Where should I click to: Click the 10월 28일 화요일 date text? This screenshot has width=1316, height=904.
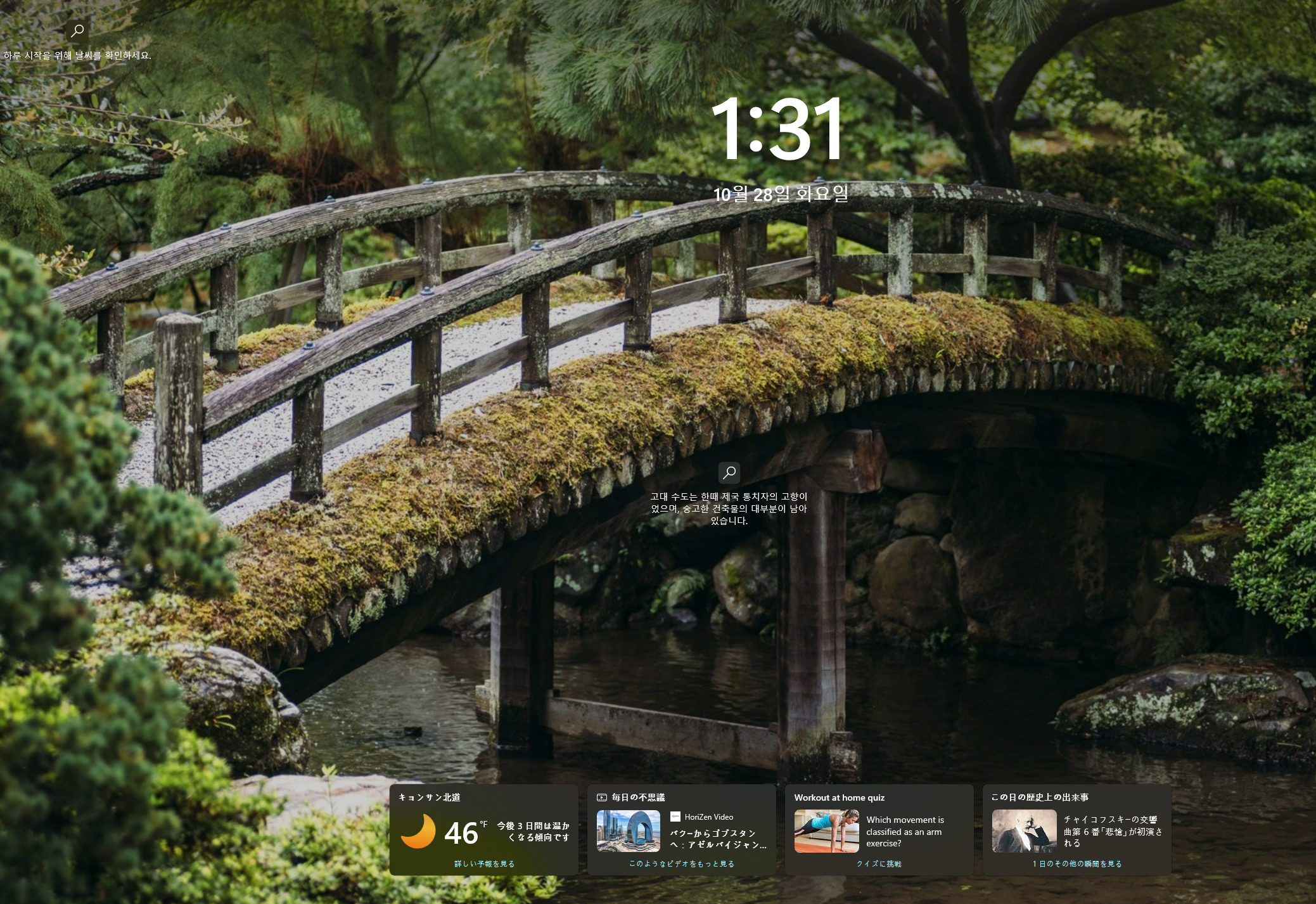click(x=781, y=193)
